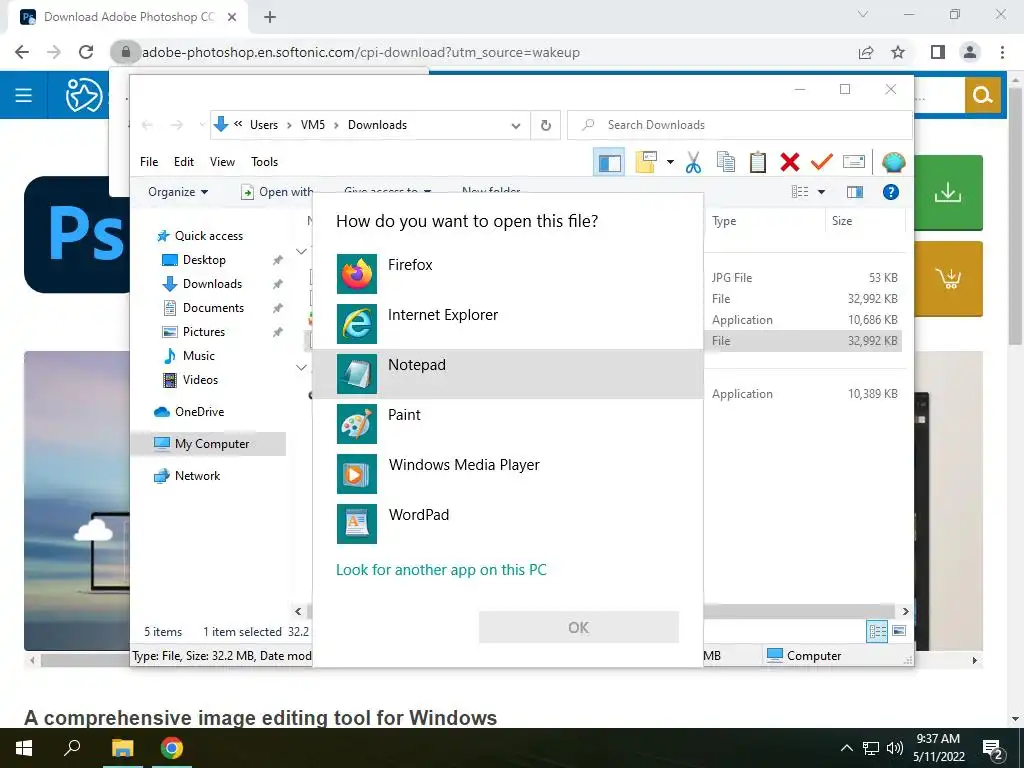Click the red X Delete toolbar icon
This screenshot has width=1024, height=768.
point(790,162)
